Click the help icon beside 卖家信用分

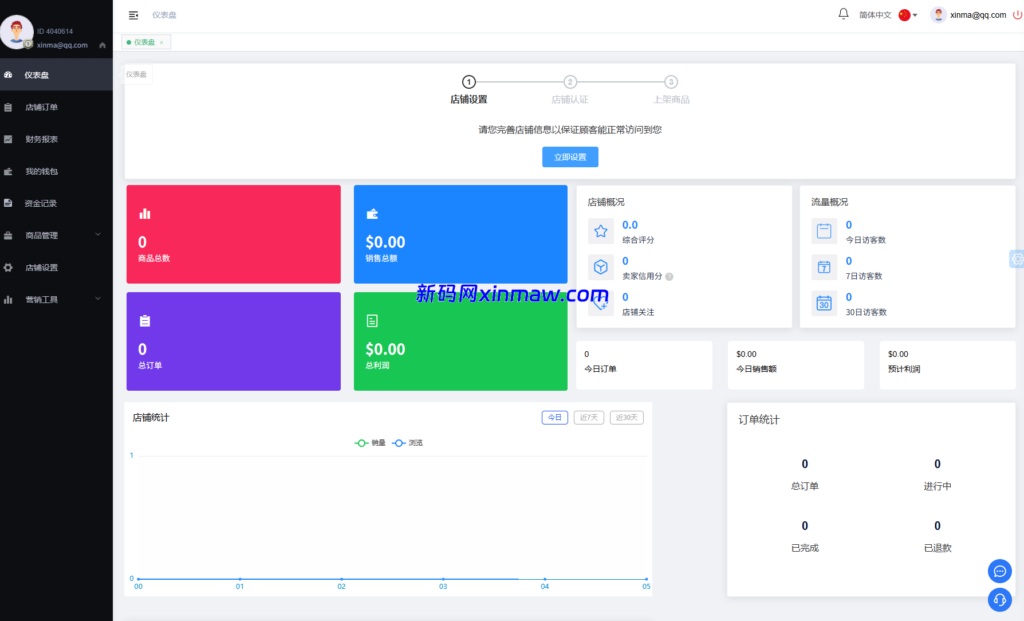669,276
